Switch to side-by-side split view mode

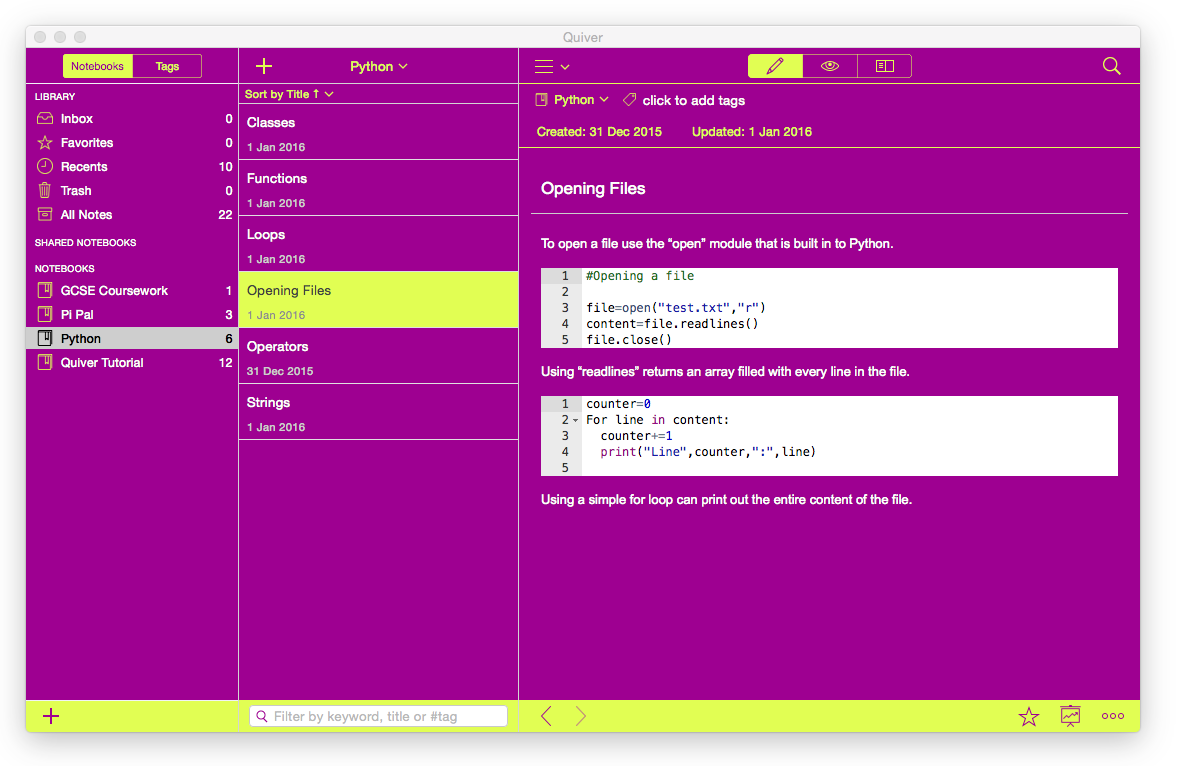[884, 66]
